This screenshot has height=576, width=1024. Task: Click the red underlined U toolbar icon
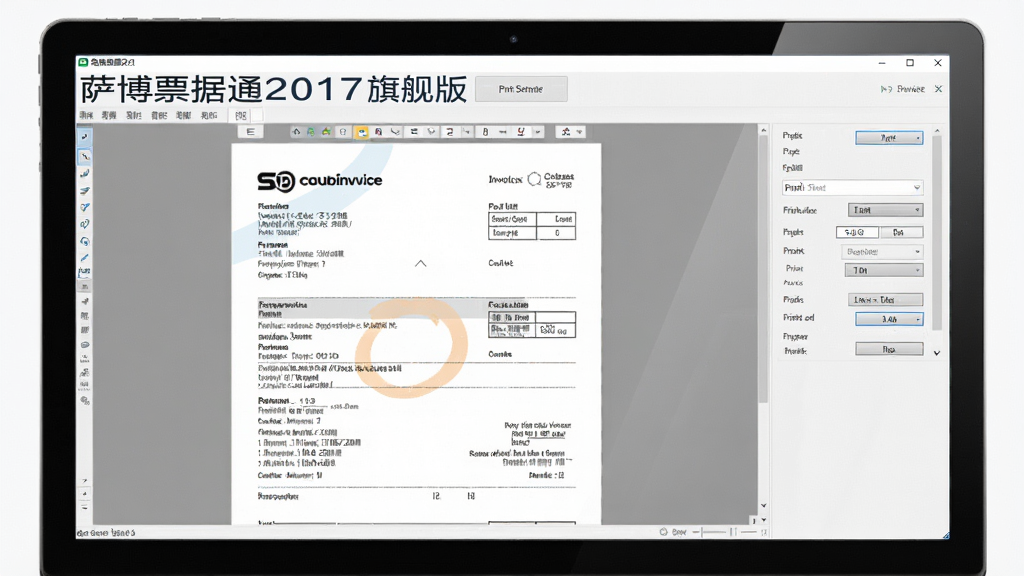click(520, 132)
